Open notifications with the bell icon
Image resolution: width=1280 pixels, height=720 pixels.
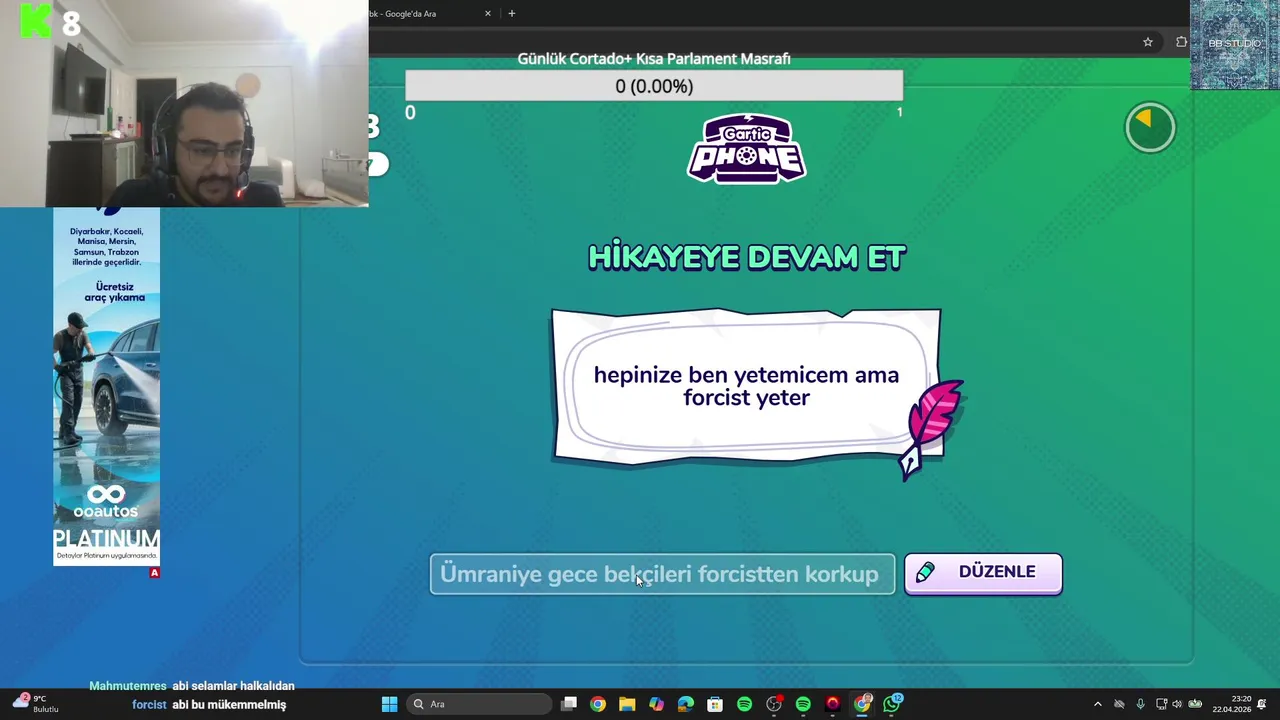1263,704
